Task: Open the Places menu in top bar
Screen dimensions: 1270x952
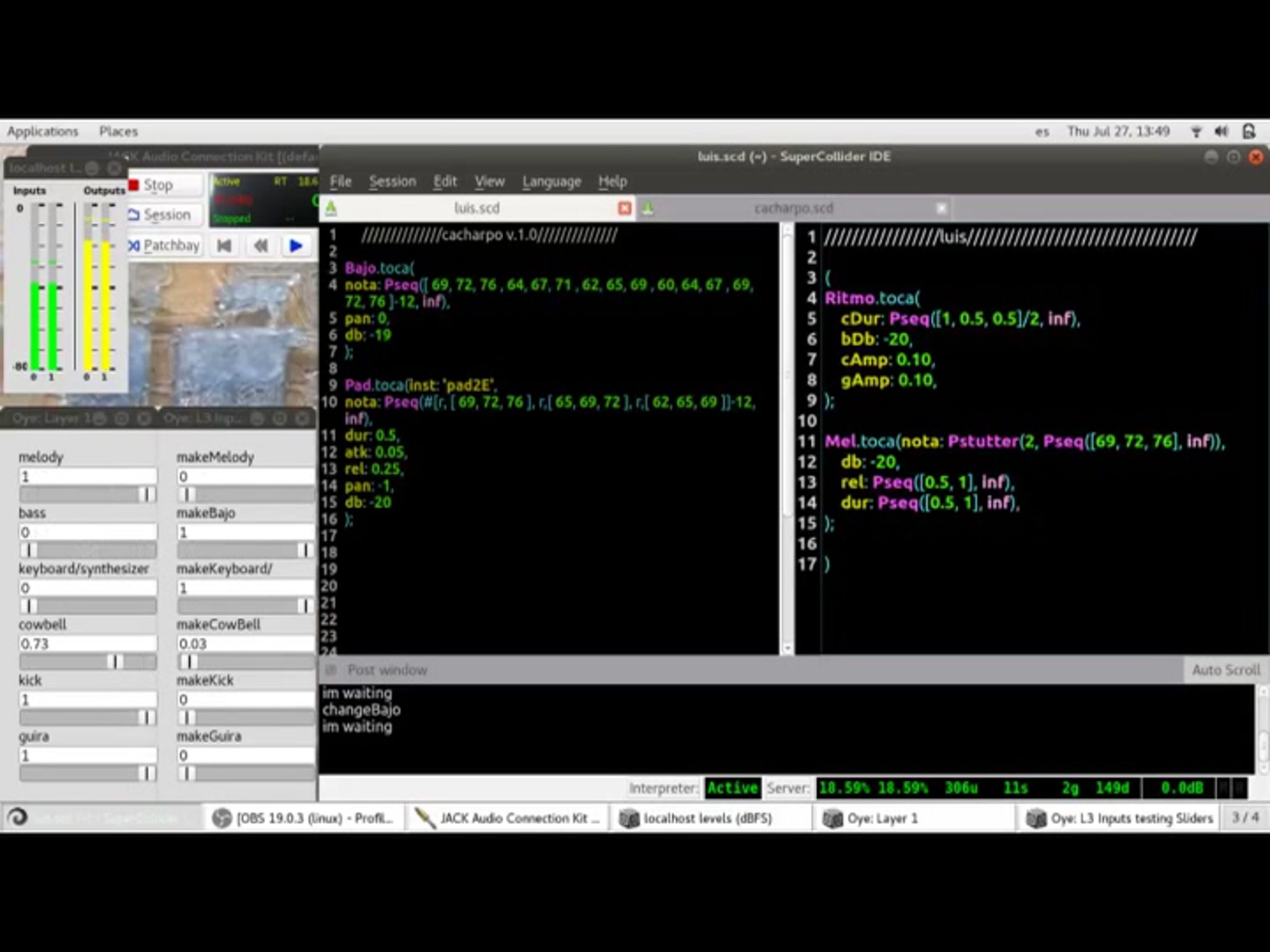Action: pos(119,131)
